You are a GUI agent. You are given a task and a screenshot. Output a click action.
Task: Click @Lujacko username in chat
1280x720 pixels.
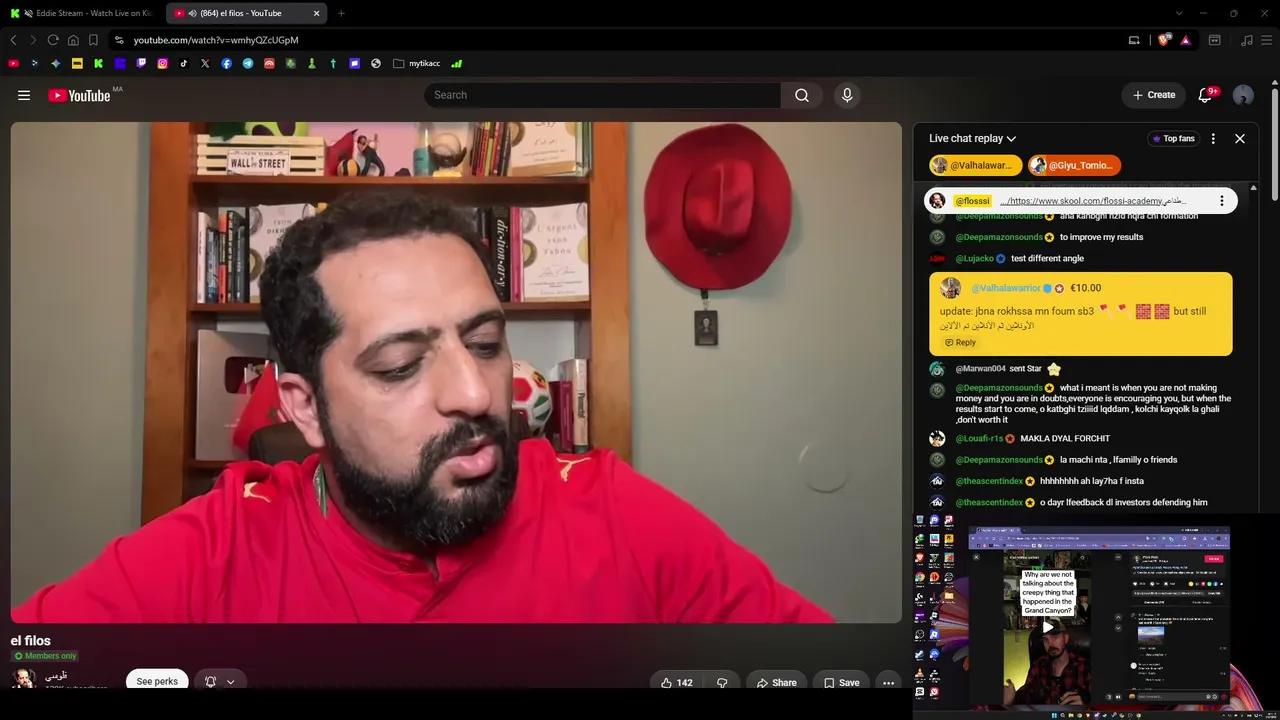[974, 259]
